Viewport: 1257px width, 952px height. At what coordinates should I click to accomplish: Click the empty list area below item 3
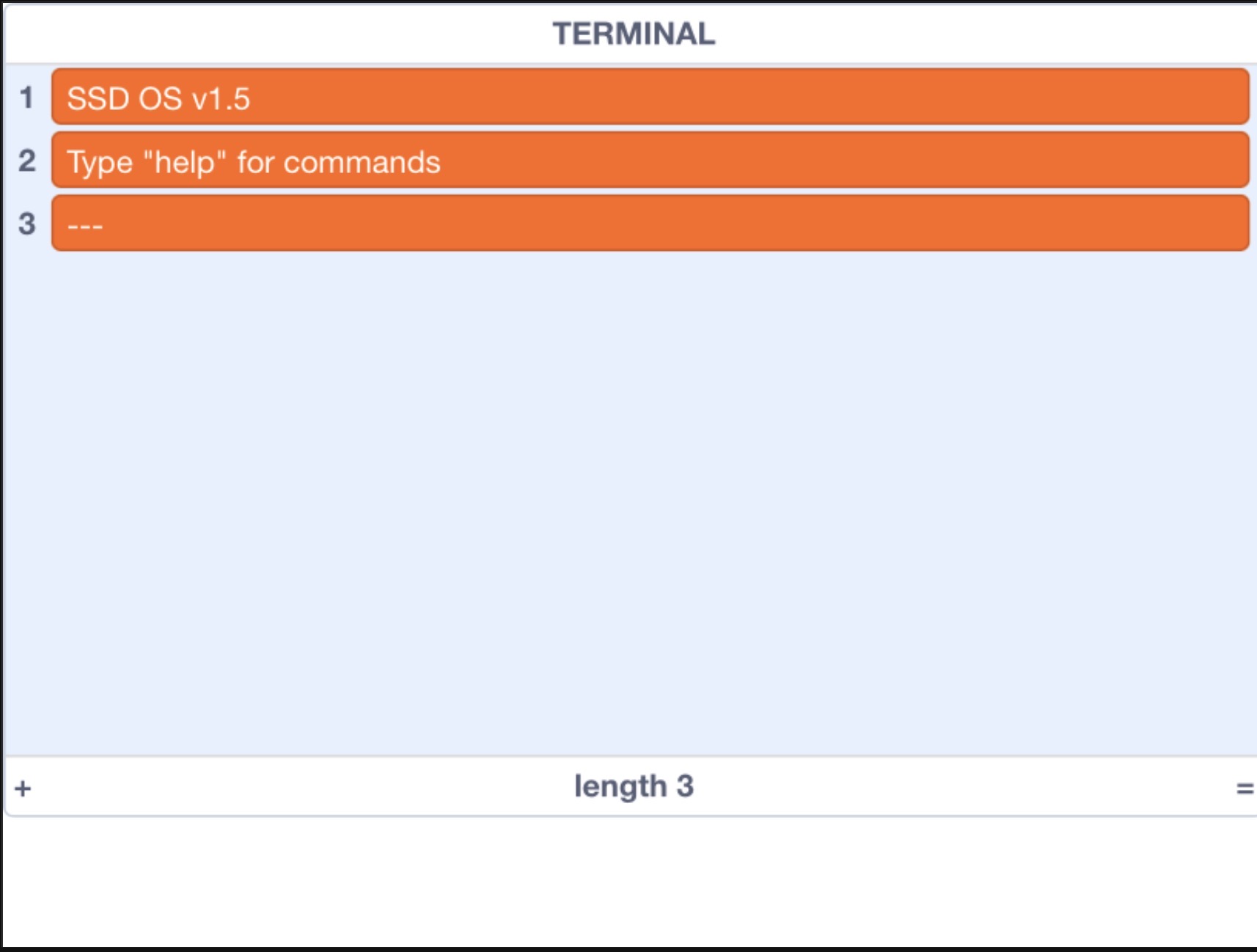click(x=631, y=502)
